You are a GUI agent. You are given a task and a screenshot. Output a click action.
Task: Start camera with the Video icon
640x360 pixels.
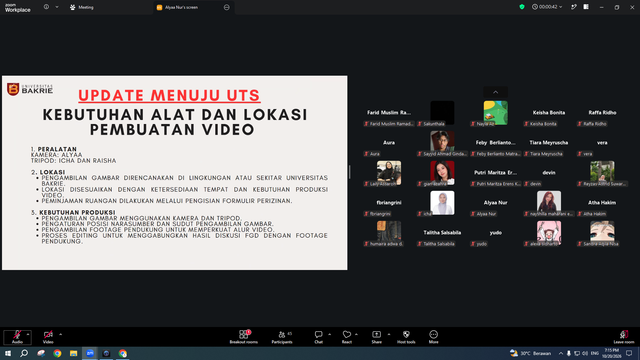coord(48,335)
